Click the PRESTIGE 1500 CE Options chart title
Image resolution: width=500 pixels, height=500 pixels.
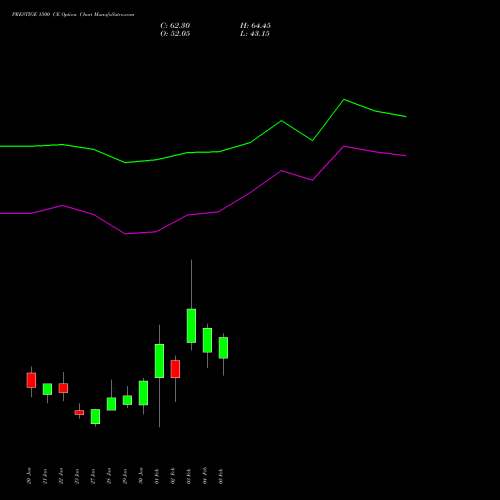pos(73,15)
